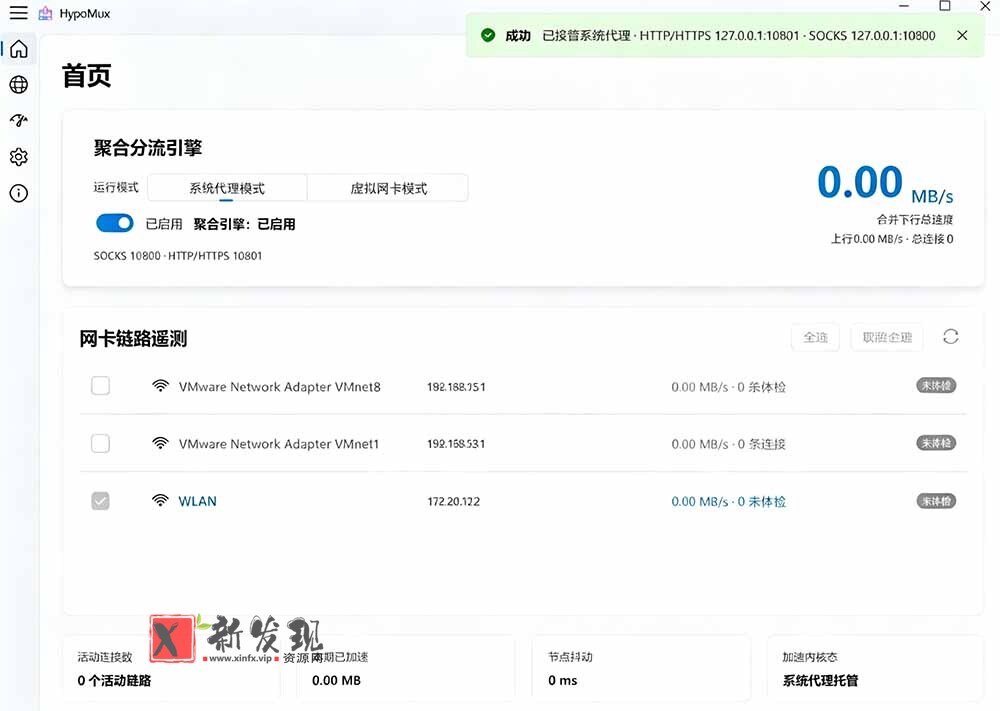This screenshot has width=1000, height=711.
Task: Click the 聚合分流引擎 section title
Action: tap(148, 148)
